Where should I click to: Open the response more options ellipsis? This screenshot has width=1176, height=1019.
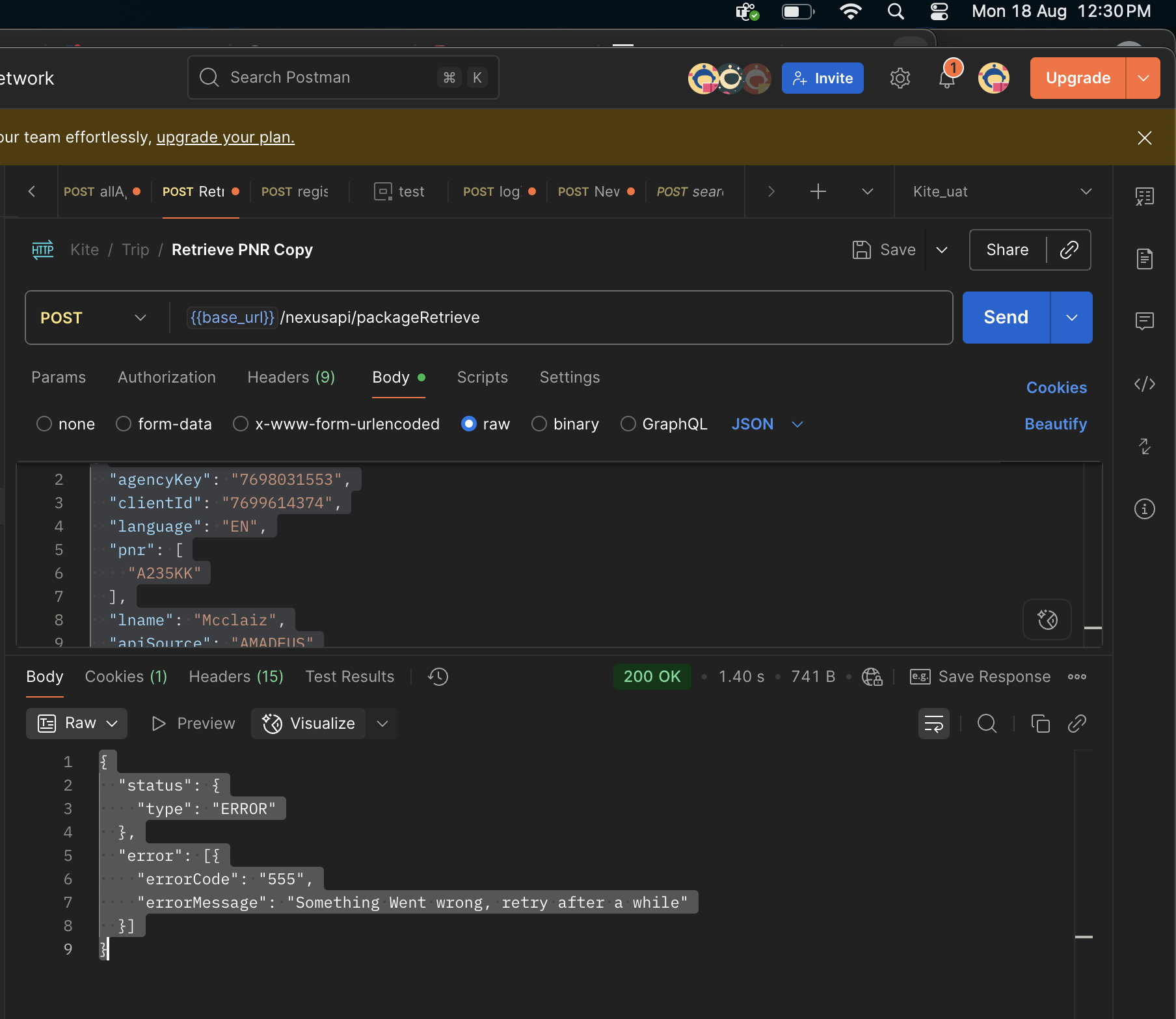click(1076, 677)
